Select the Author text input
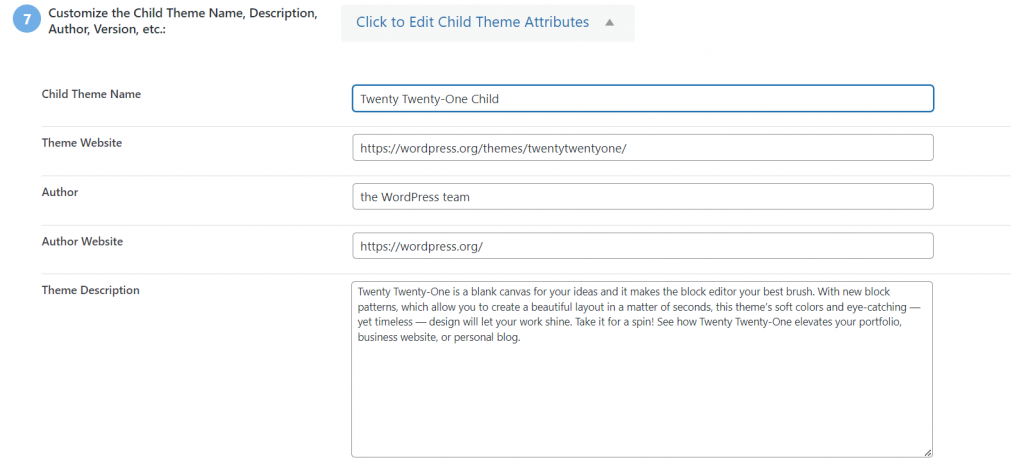 (x=642, y=197)
